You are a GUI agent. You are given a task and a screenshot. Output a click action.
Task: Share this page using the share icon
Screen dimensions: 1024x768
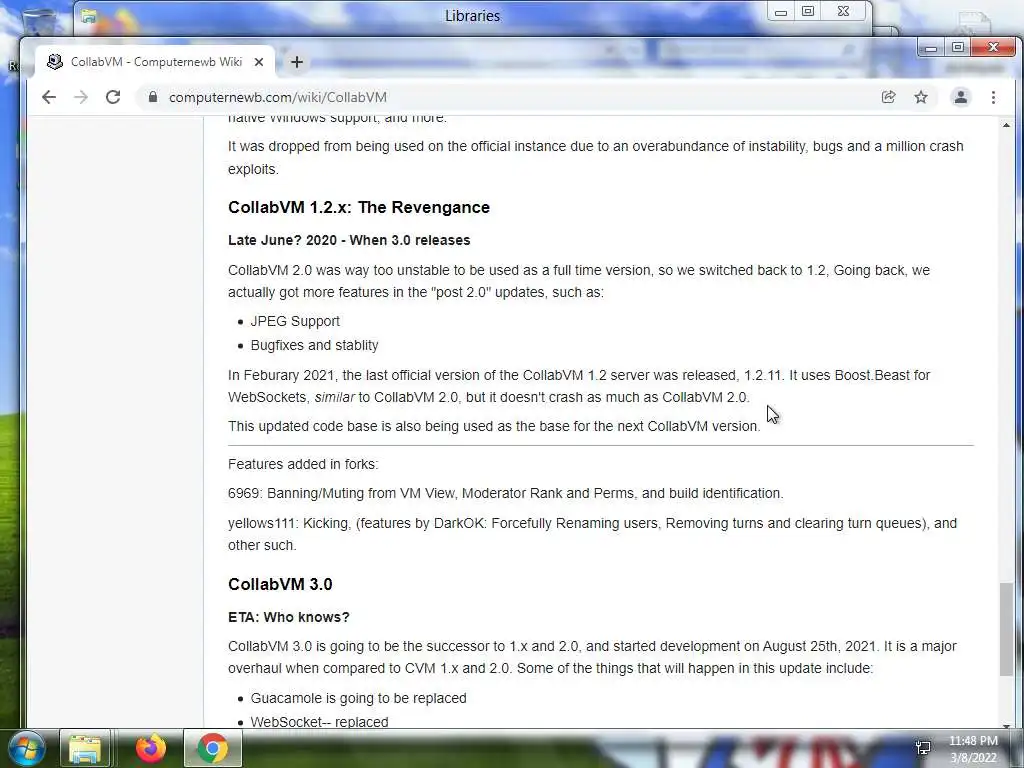888,97
